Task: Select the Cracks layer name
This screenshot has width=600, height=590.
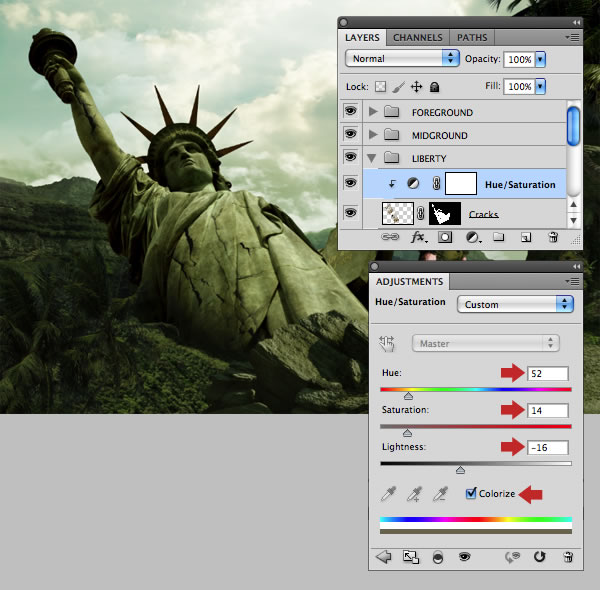Action: coord(484,214)
